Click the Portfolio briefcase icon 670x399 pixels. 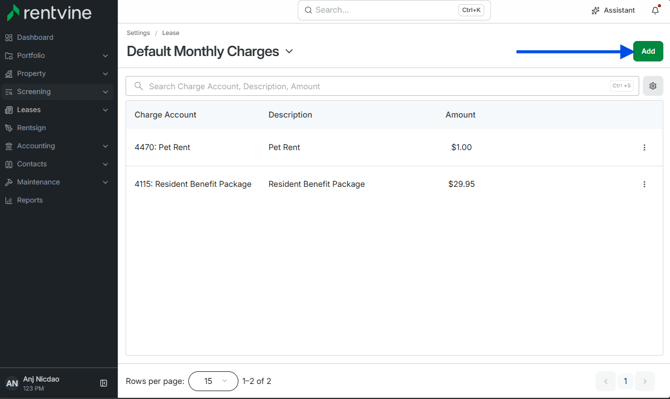click(9, 56)
